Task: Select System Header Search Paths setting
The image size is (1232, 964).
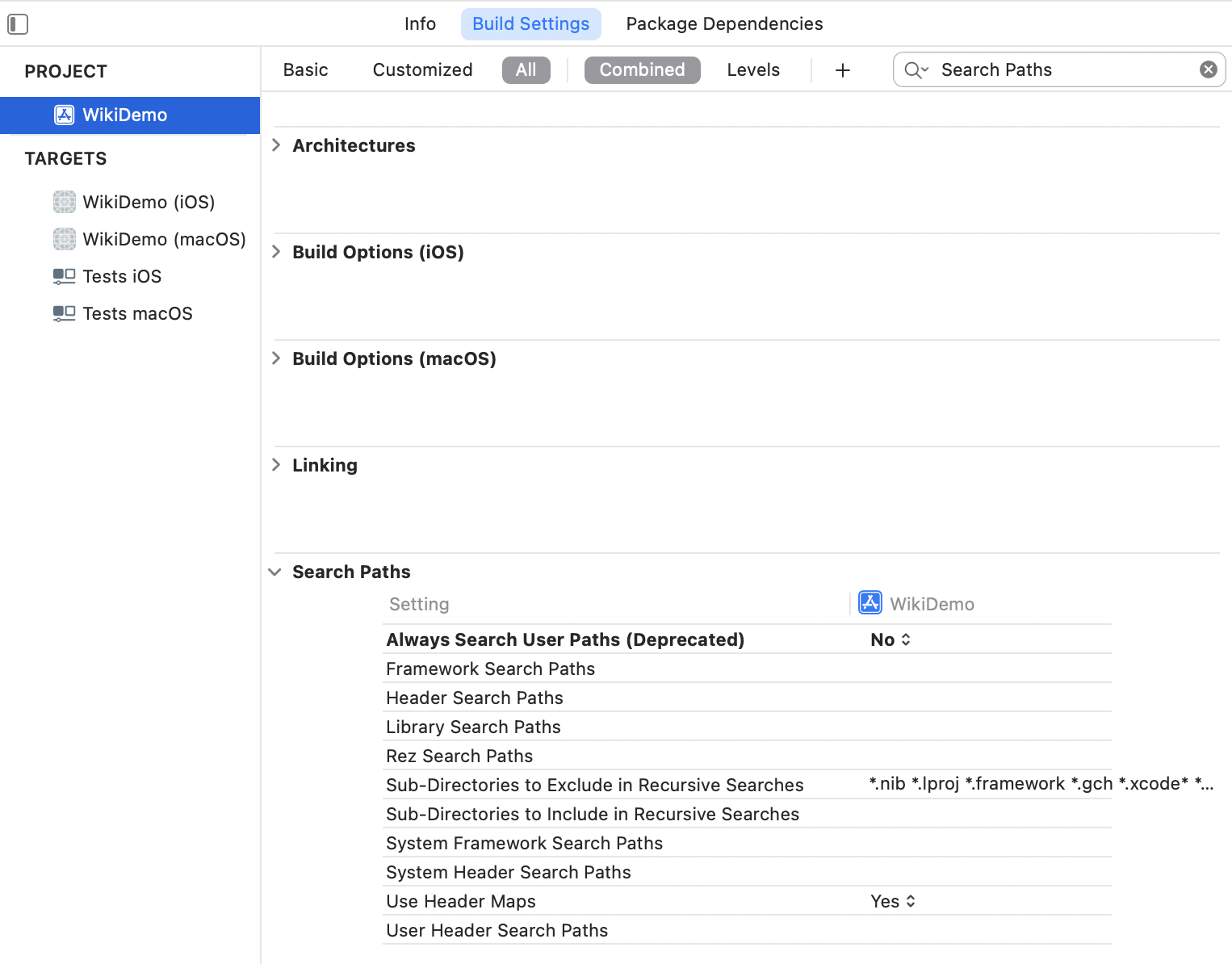Action: (509, 872)
